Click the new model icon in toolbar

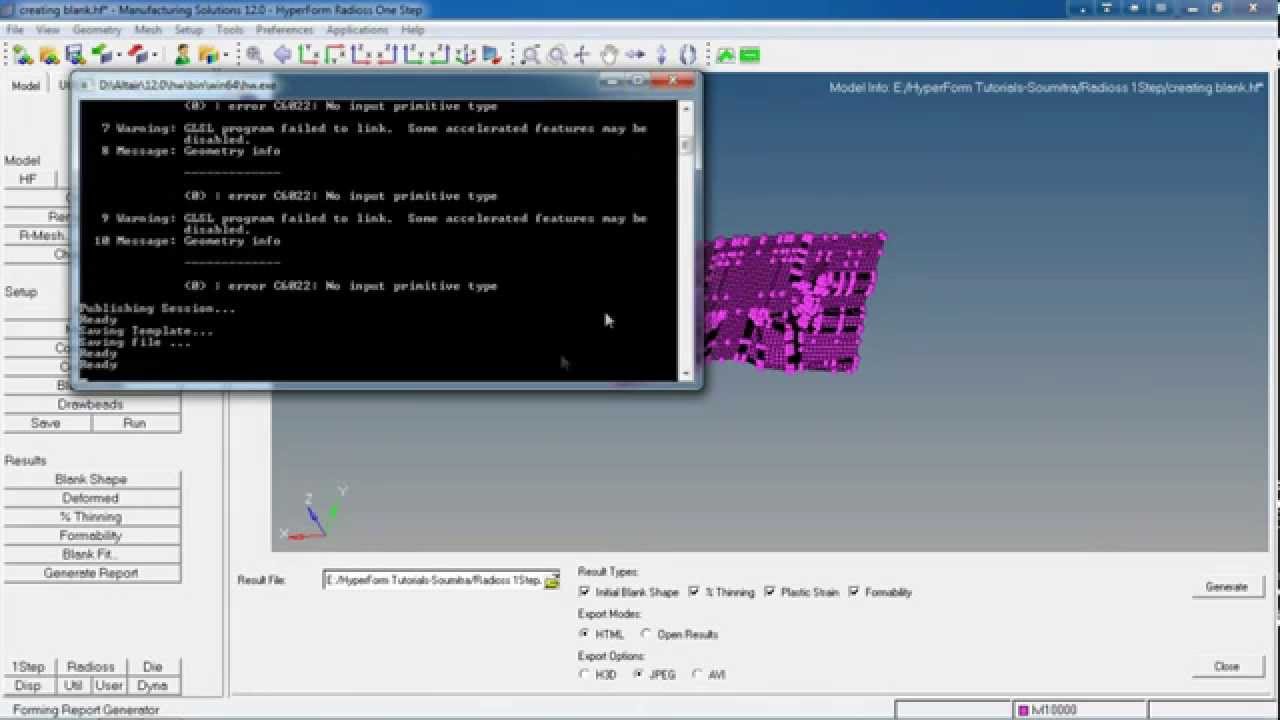point(22,54)
